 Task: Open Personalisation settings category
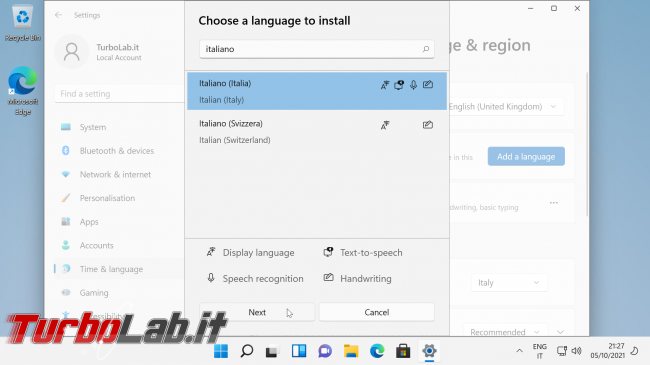click(119, 198)
